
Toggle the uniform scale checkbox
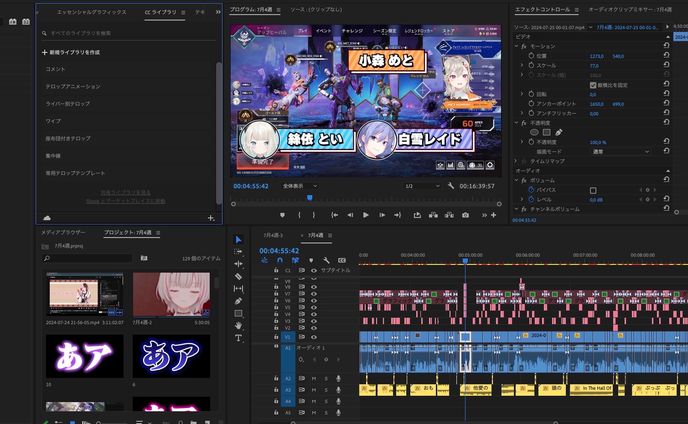[x=593, y=85]
